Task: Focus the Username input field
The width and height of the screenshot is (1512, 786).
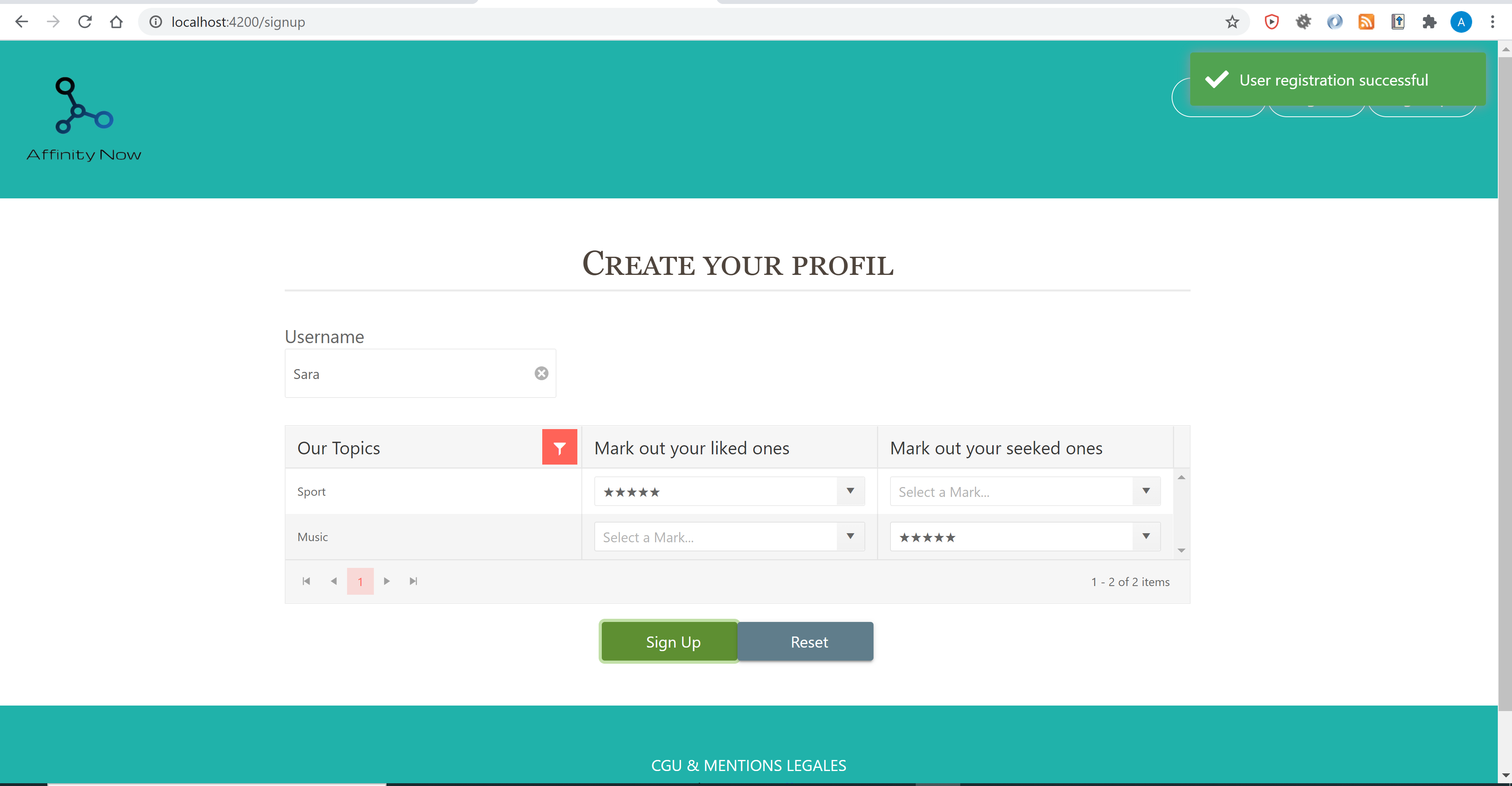Action: (x=411, y=373)
